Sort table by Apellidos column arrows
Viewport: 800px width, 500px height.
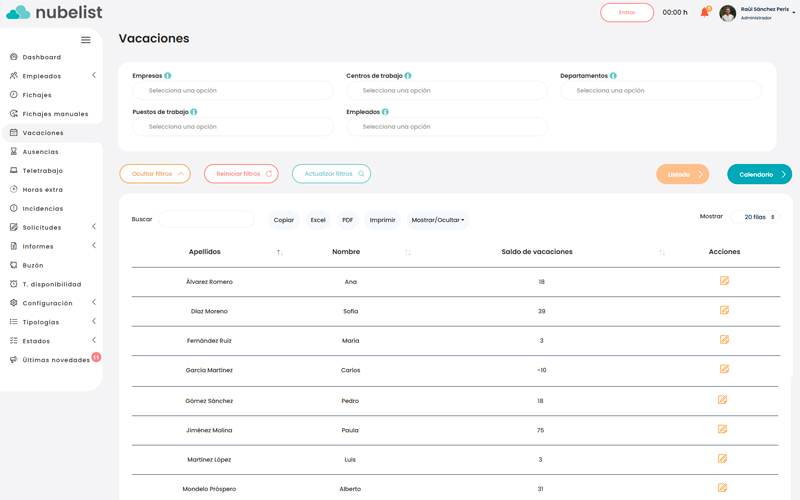point(280,252)
